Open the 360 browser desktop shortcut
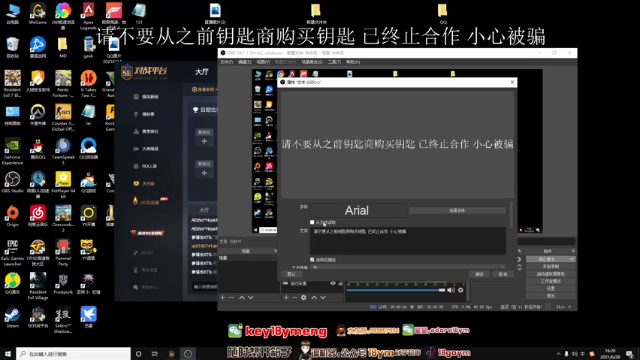This screenshot has height=360, width=640. 63,16
